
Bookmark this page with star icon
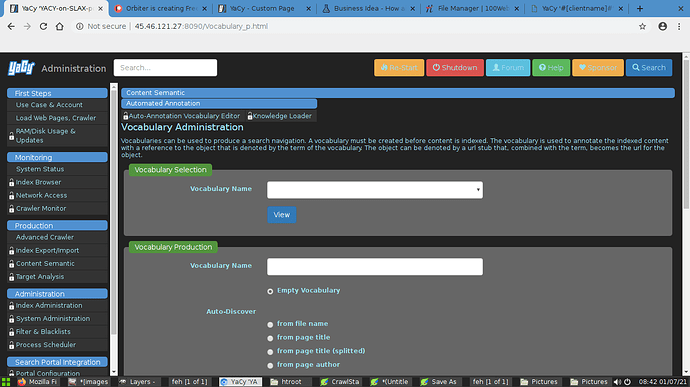[642, 26]
